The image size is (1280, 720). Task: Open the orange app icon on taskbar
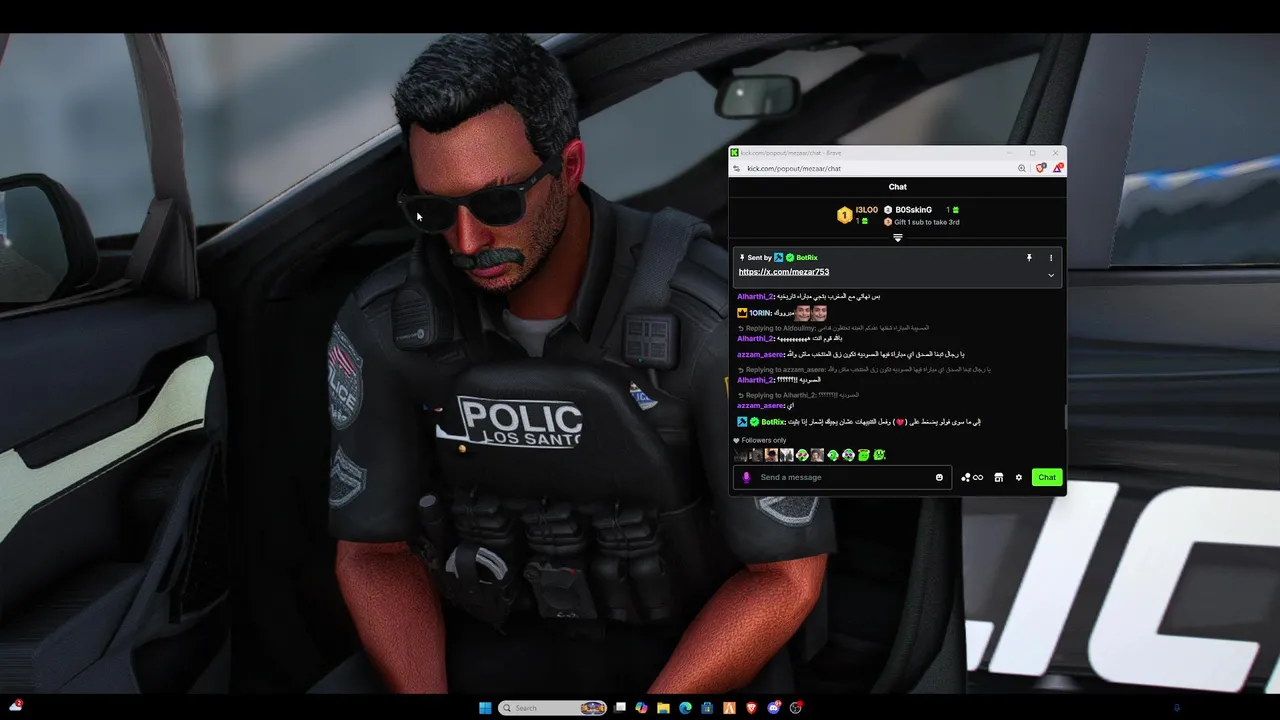729,708
